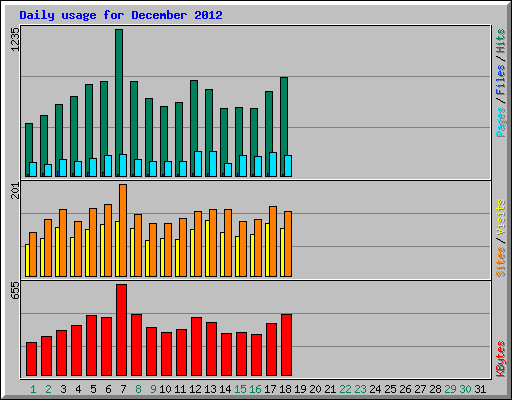512x400 pixels.
Task: Select day 28 on the x-axis
Action: click(435, 389)
